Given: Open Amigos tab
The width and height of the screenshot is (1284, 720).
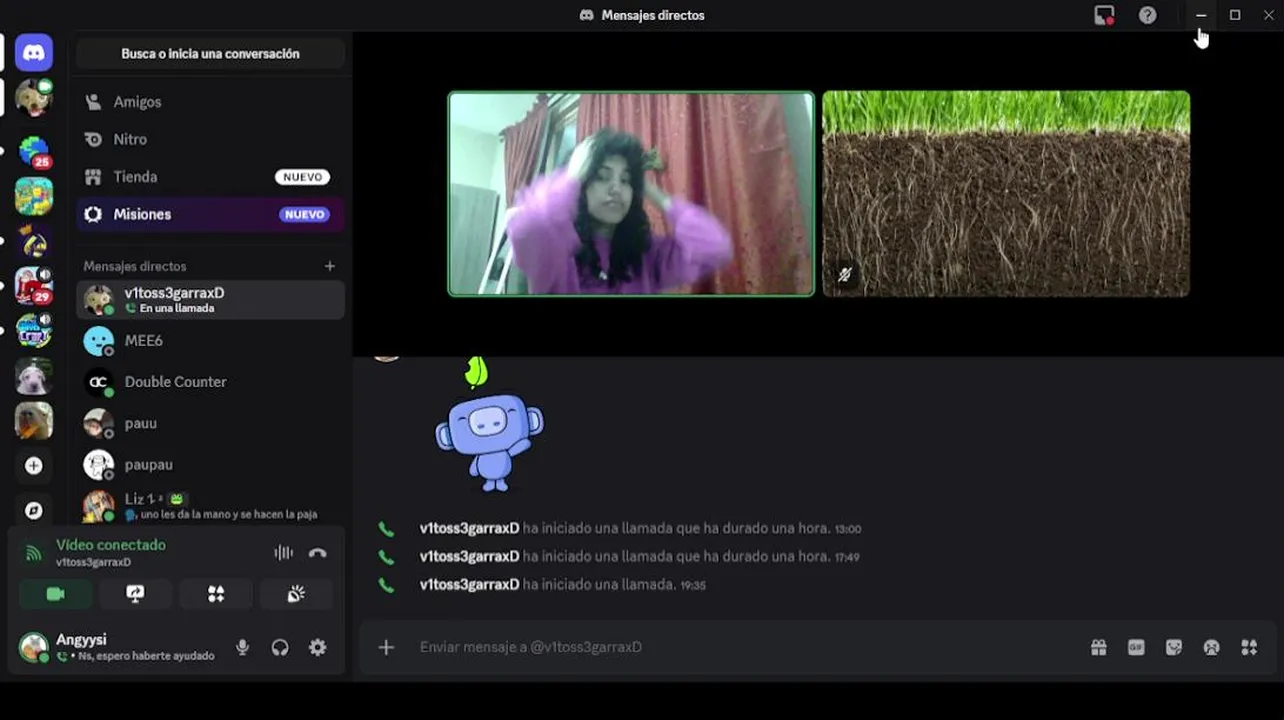Looking at the screenshot, I should pyautogui.click(x=210, y=102).
